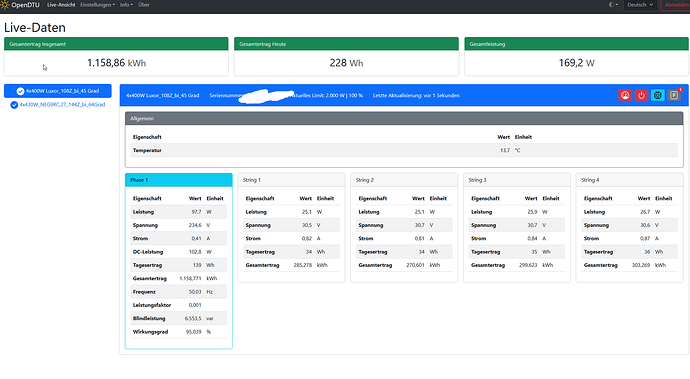Click Phase 1 Tagesertrag value 139
Screen dimensions: 690x379
[197, 265]
